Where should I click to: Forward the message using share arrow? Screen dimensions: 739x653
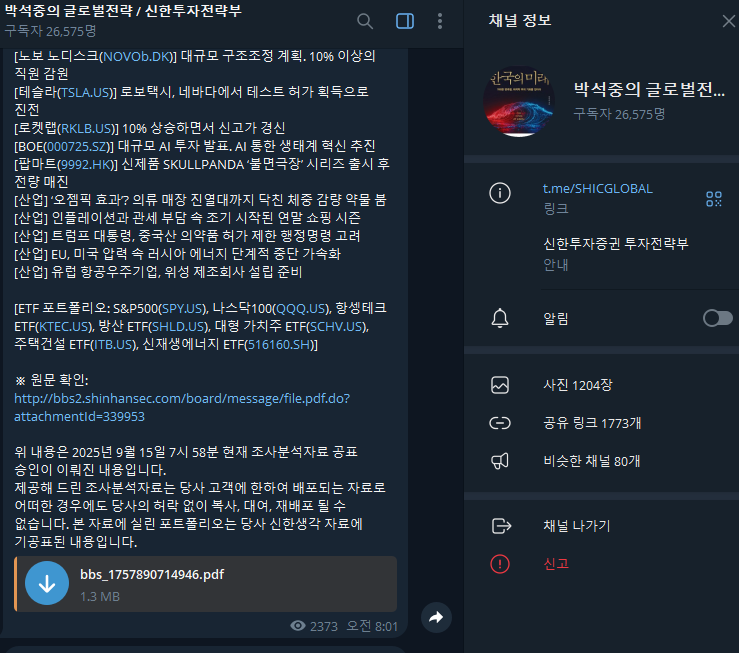point(436,617)
